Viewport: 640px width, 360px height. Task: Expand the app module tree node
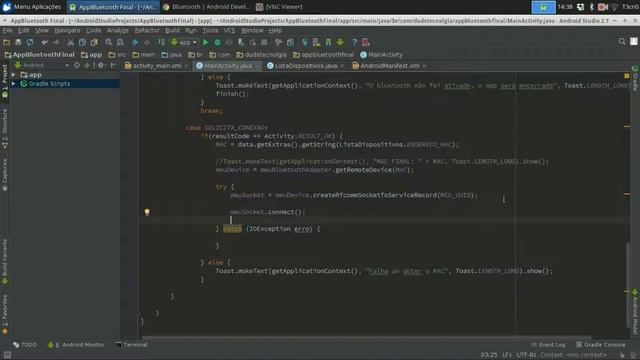(13, 75)
